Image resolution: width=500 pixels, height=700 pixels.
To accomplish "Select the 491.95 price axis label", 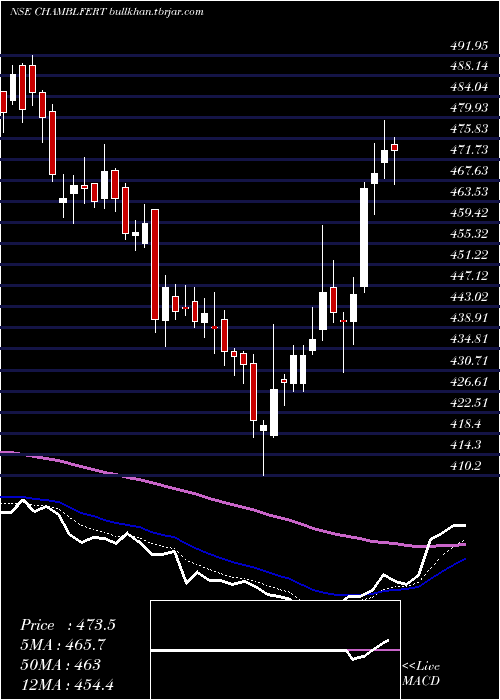I will [x=468, y=45].
